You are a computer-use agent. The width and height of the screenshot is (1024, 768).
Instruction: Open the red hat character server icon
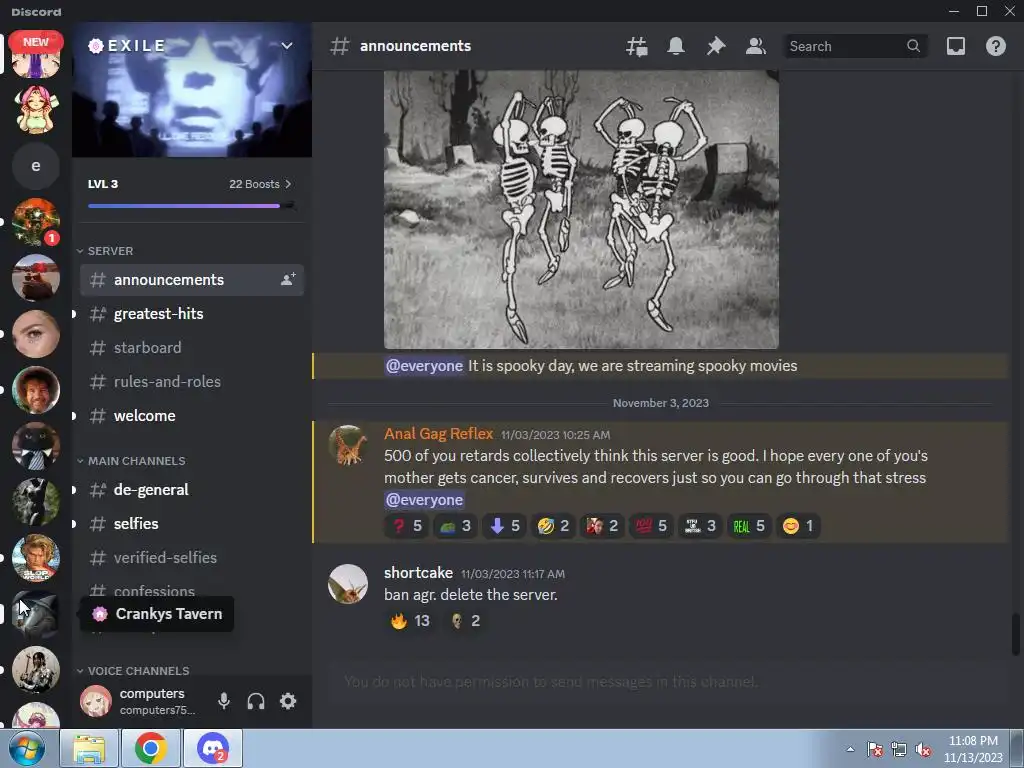pyautogui.click(x=36, y=278)
